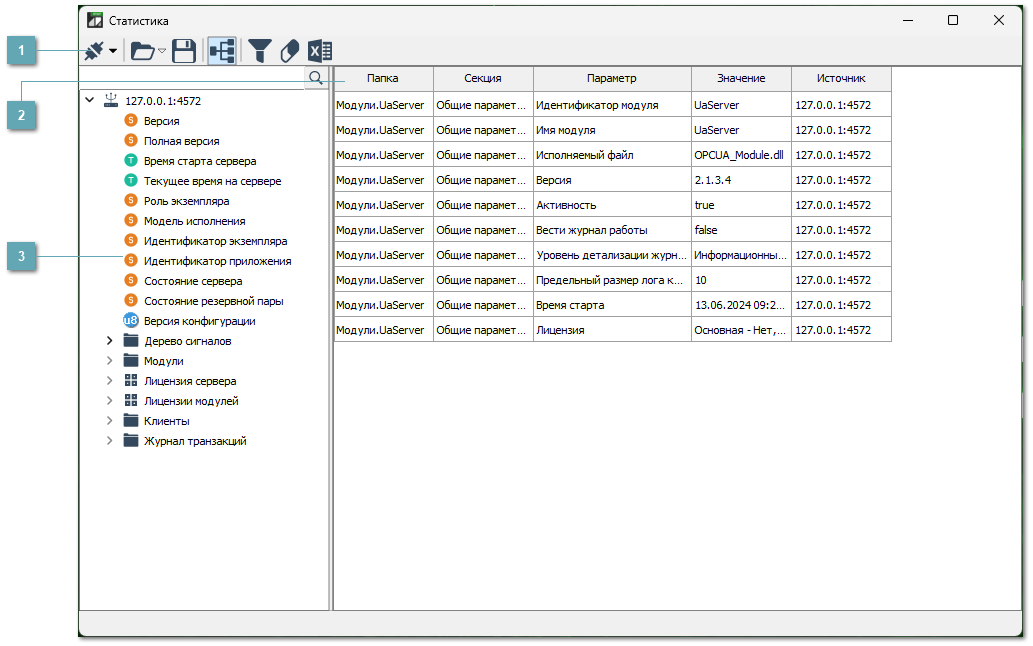
Task: Save the statistics using the floppy disk icon
Action: coord(184,51)
